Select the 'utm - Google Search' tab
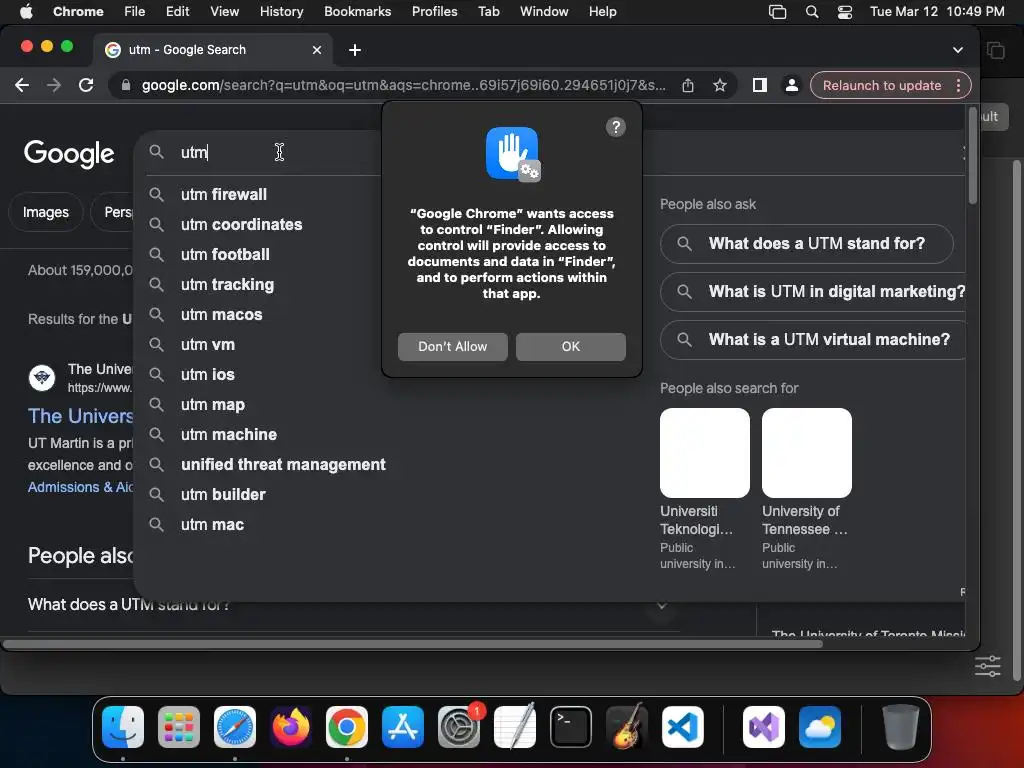Screen dimensions: 1024x768 point(212,50)
